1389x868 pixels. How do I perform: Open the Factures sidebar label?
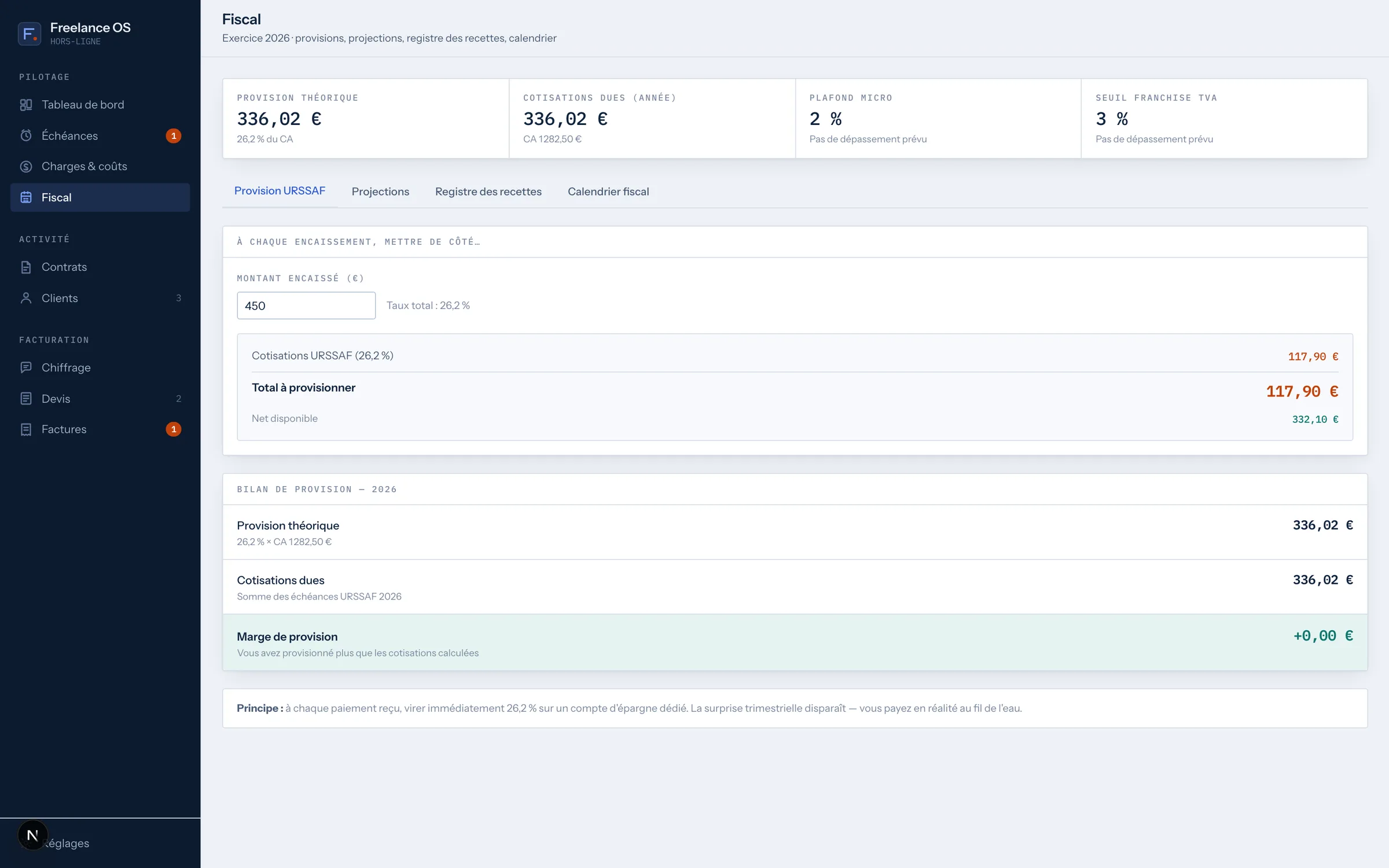tap(64, 429)
